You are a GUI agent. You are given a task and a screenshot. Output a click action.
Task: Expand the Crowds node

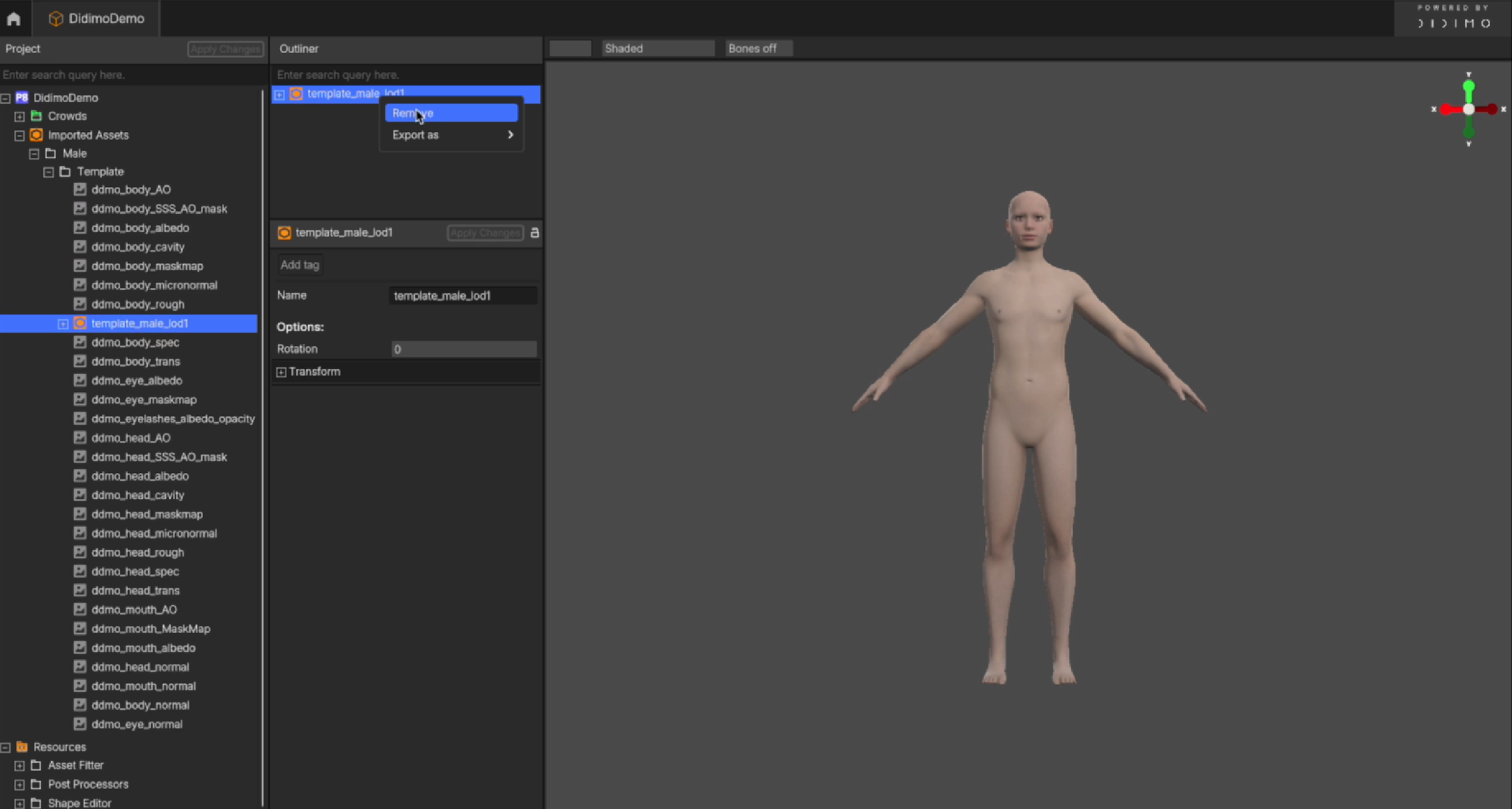(x=19, y=116)
